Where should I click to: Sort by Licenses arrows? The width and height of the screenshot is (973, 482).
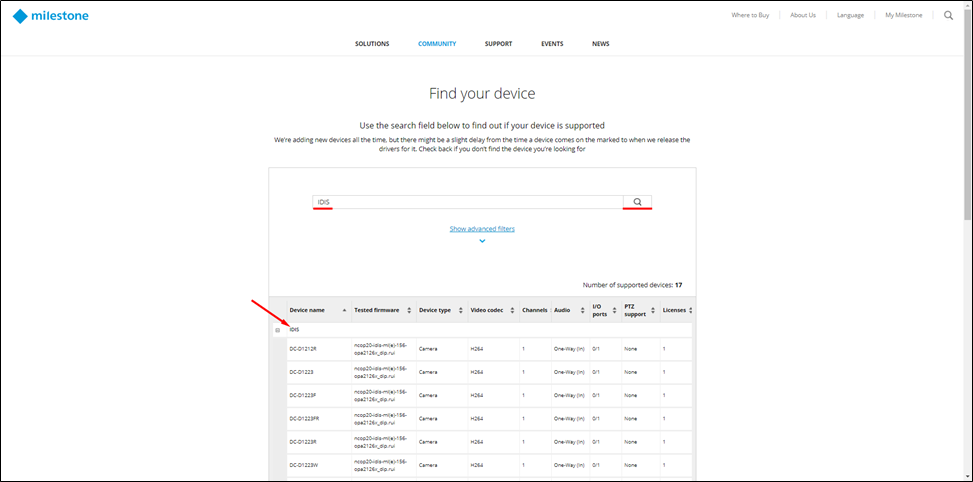(x=690, y=310)
